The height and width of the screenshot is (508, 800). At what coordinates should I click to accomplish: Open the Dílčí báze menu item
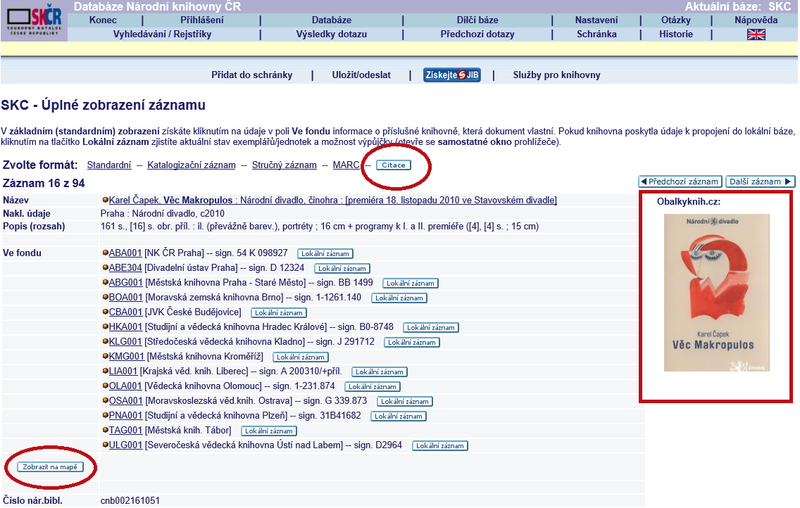coord(477,20)
